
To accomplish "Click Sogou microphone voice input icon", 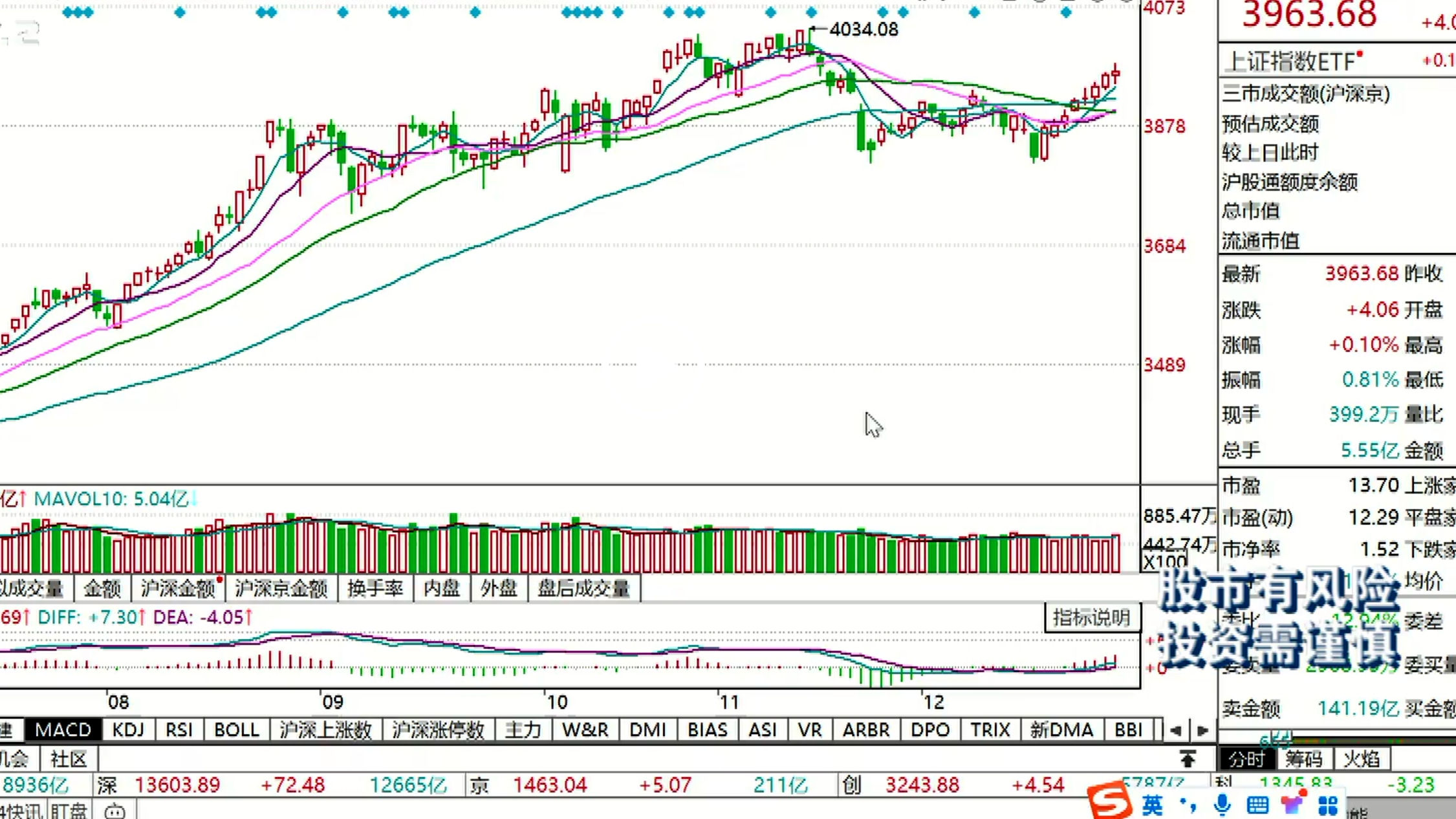I will pos(1222,805).
